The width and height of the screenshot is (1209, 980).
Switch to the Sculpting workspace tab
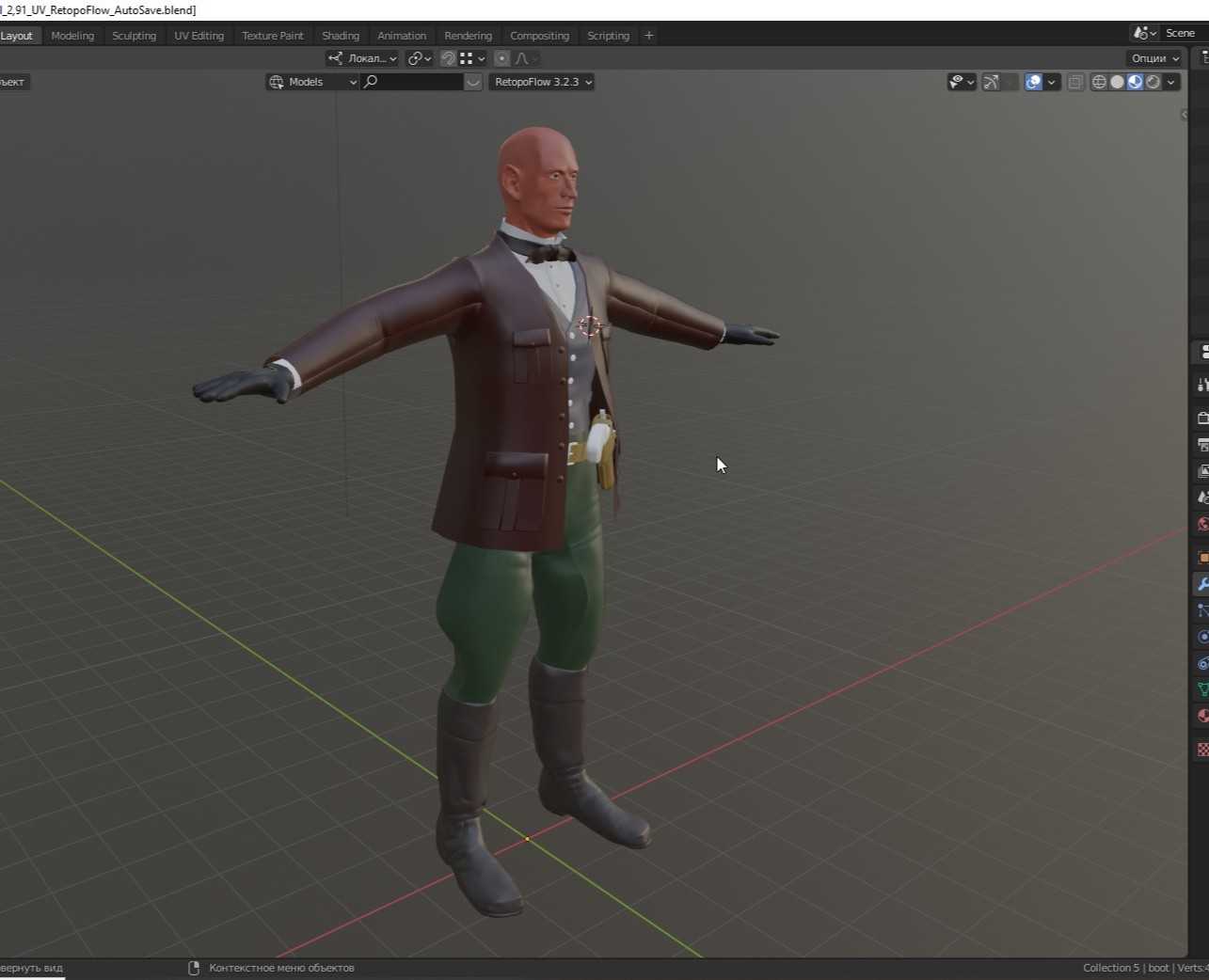pyautogui.click(x=134, y=36)
